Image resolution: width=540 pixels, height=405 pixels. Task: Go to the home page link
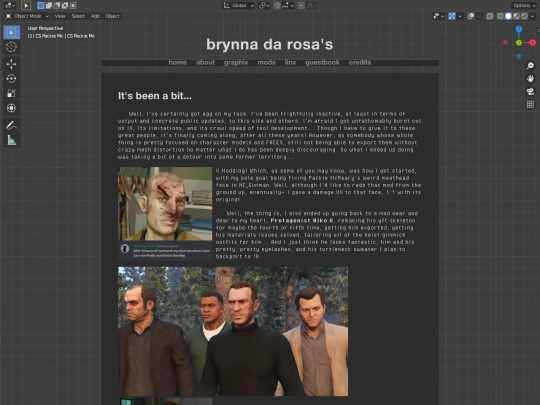click(178, 62)
